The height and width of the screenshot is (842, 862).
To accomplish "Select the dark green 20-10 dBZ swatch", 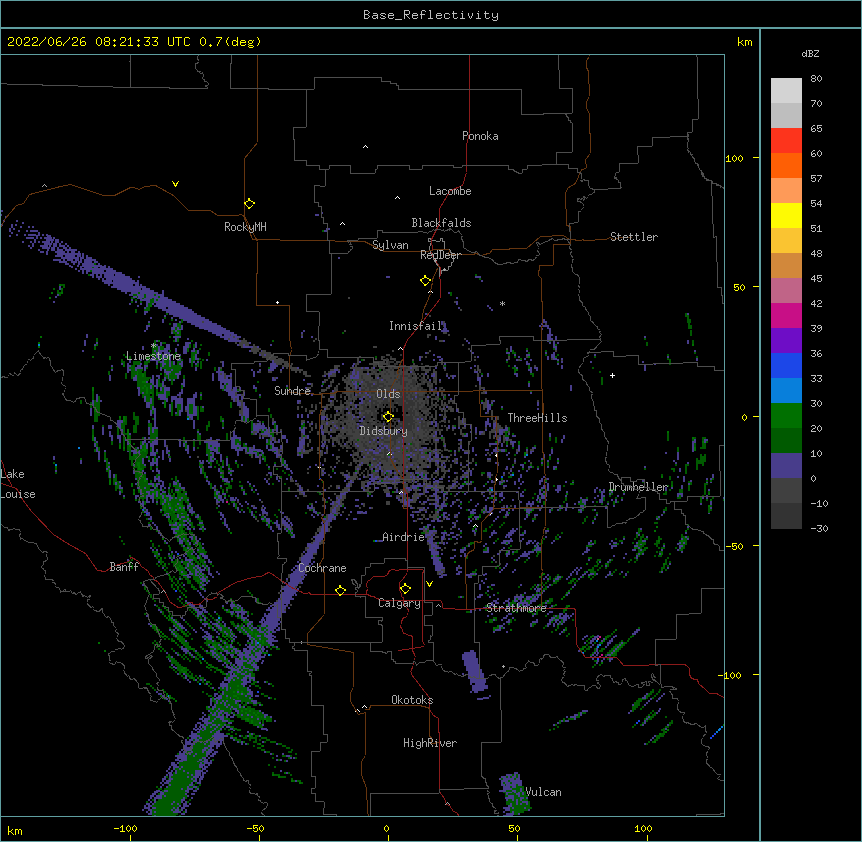I will pyautogui.click(x=786, y=441).
